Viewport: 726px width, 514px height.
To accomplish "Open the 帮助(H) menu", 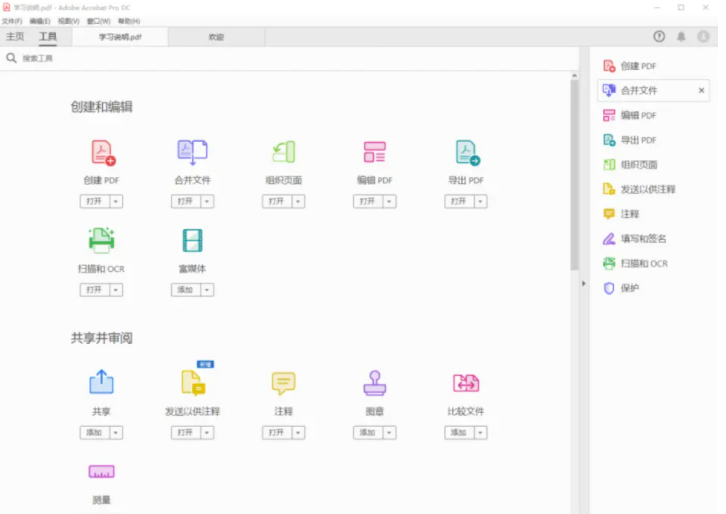I will 129,21.
